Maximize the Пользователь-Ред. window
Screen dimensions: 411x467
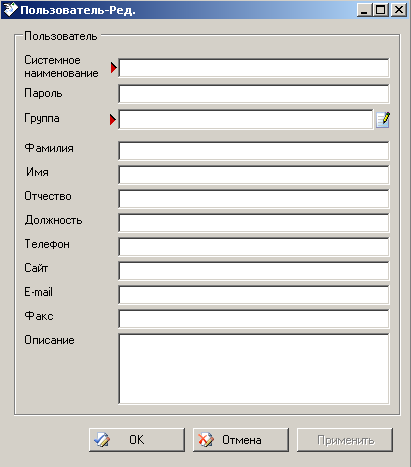381,10
